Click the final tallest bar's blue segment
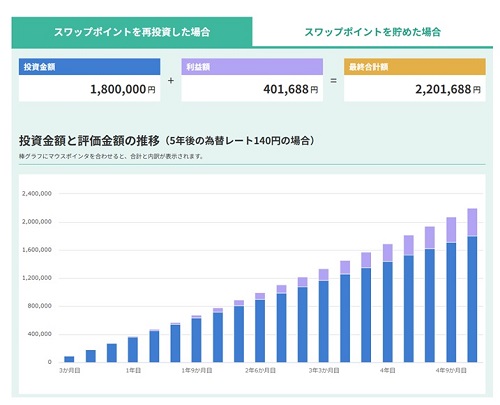Image resolution: width=500 pixels, height=405 pixels. 472,299
